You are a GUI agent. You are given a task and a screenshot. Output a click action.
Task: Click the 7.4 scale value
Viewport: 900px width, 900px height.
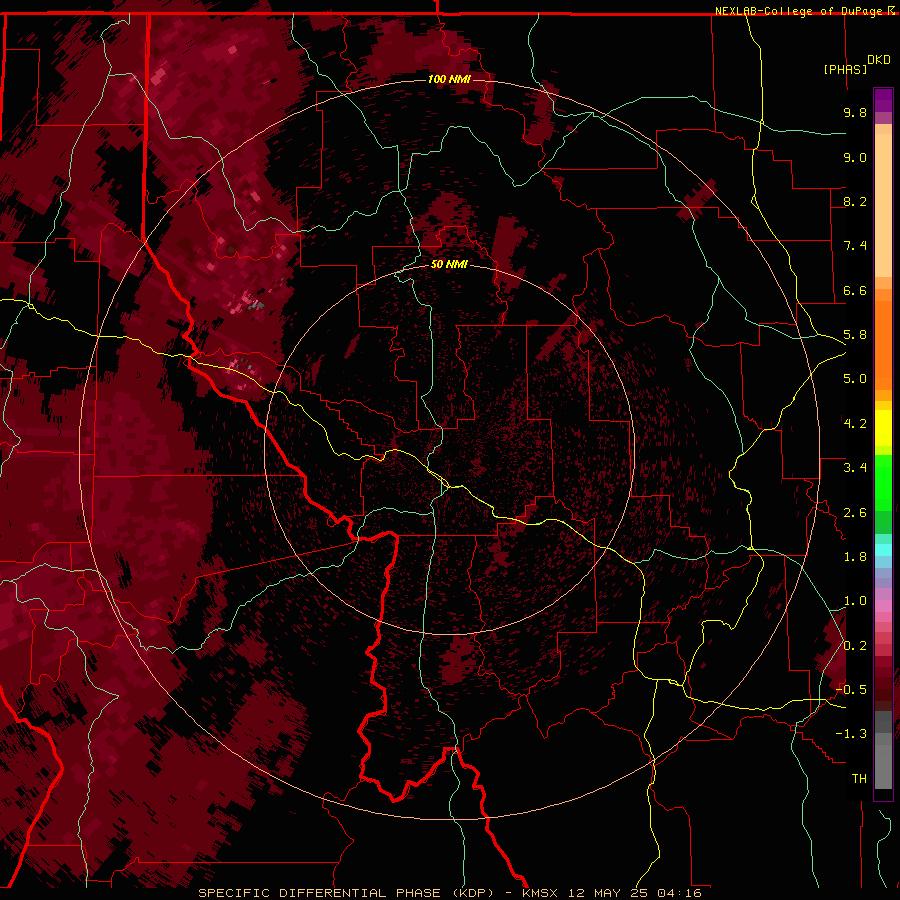point(855,246)
